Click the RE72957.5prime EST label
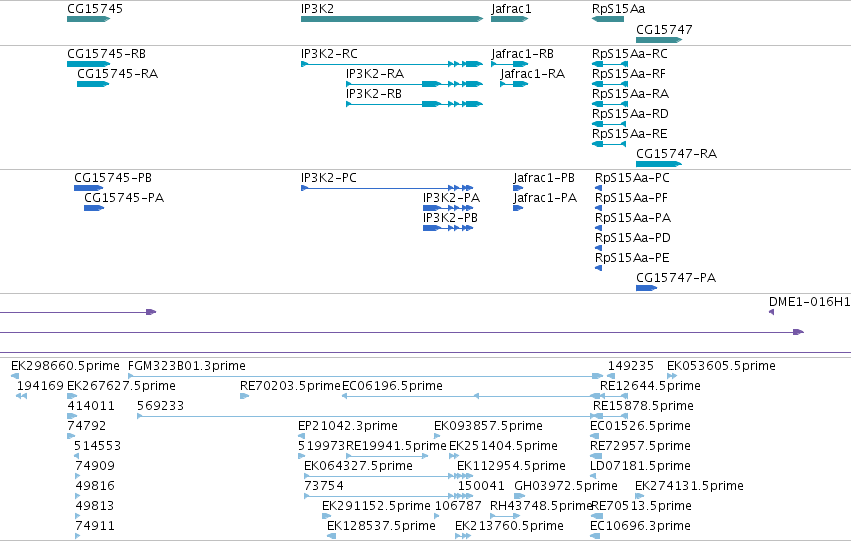851x541 pixels. (640, 447)
